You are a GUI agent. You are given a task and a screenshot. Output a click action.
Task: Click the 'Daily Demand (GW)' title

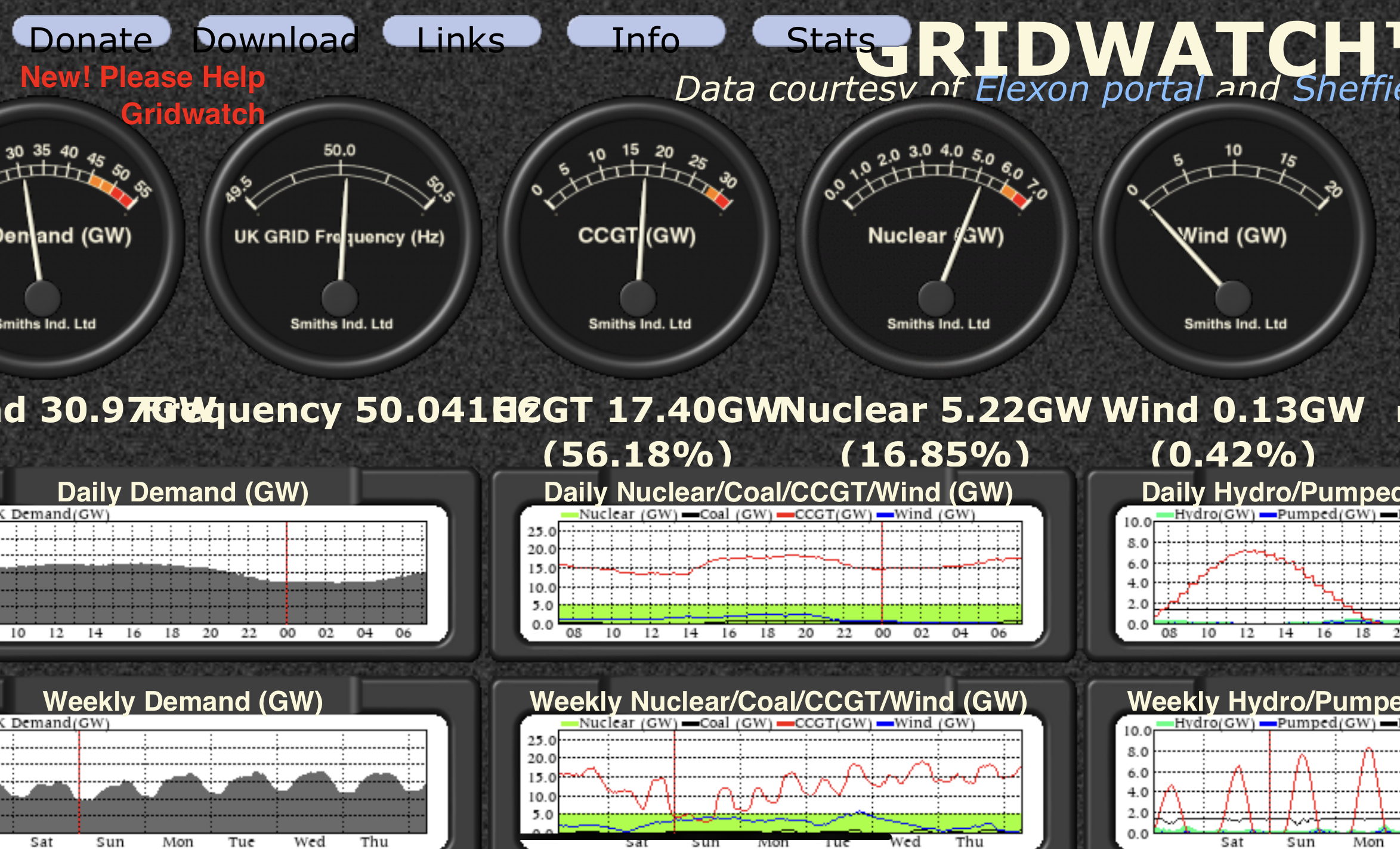pos(183,492)
